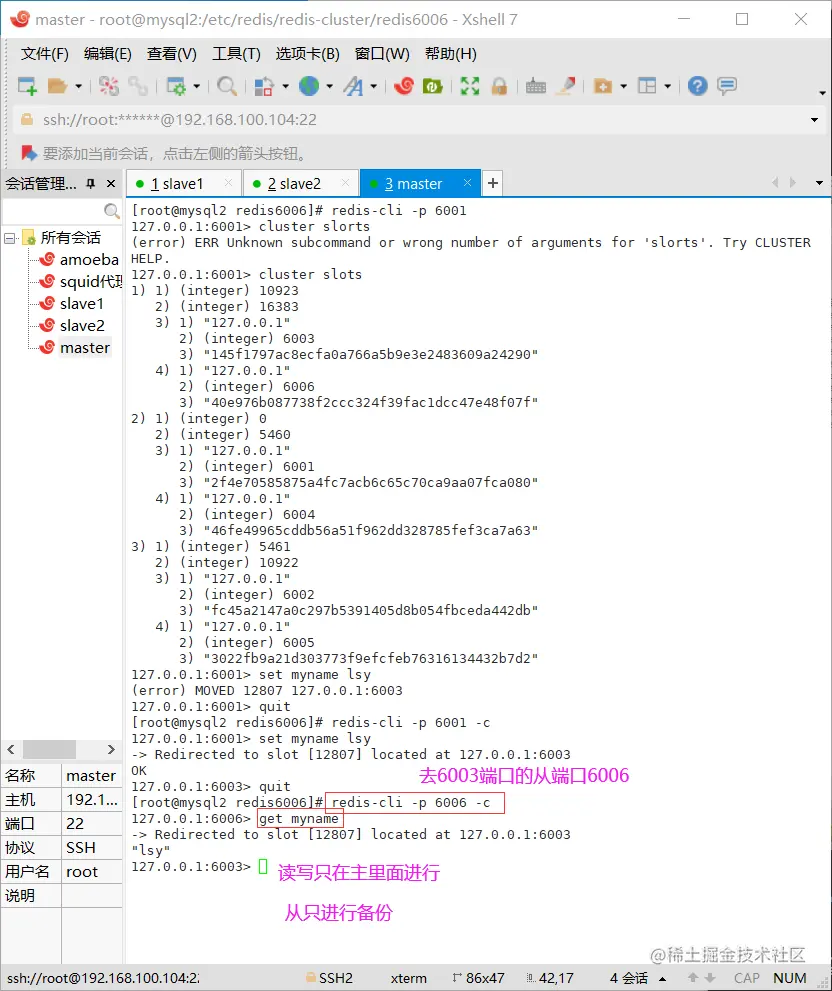This screenshot has height=991, width=832.
Task: Select amoeba session in tree
Action: pos(89,260)
